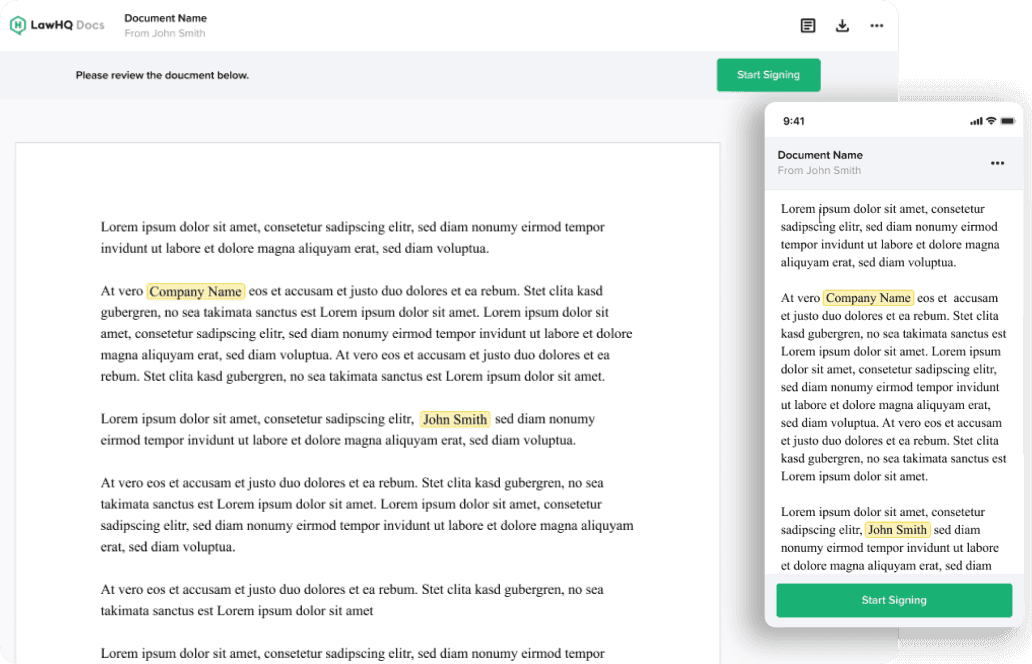Tap the highlighted John Smith field on mobile
Image resolution: width=1032 pixels, height=664 pixels.
[897, 530]
